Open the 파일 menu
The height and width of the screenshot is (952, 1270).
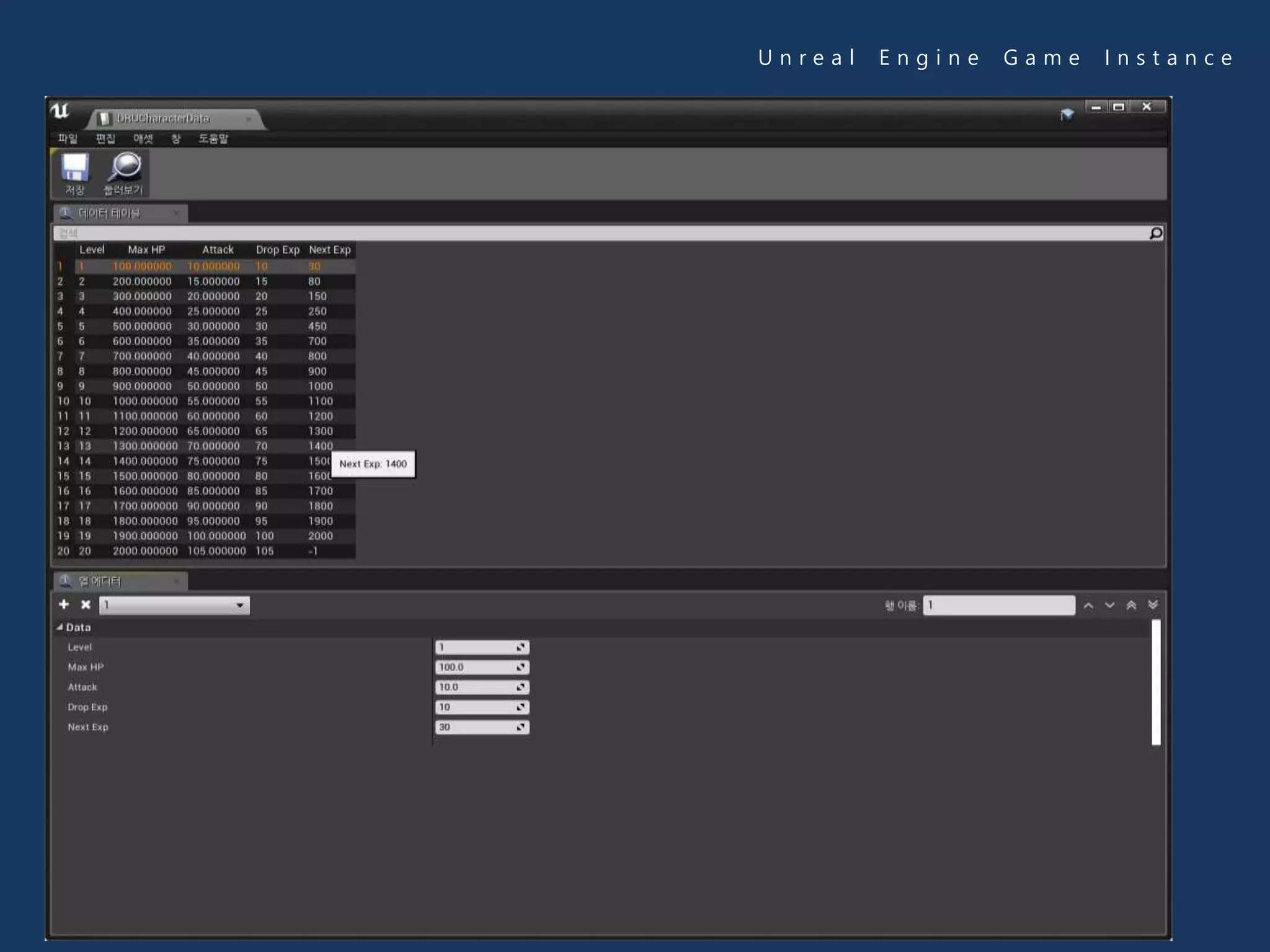[x=67, y=139]
